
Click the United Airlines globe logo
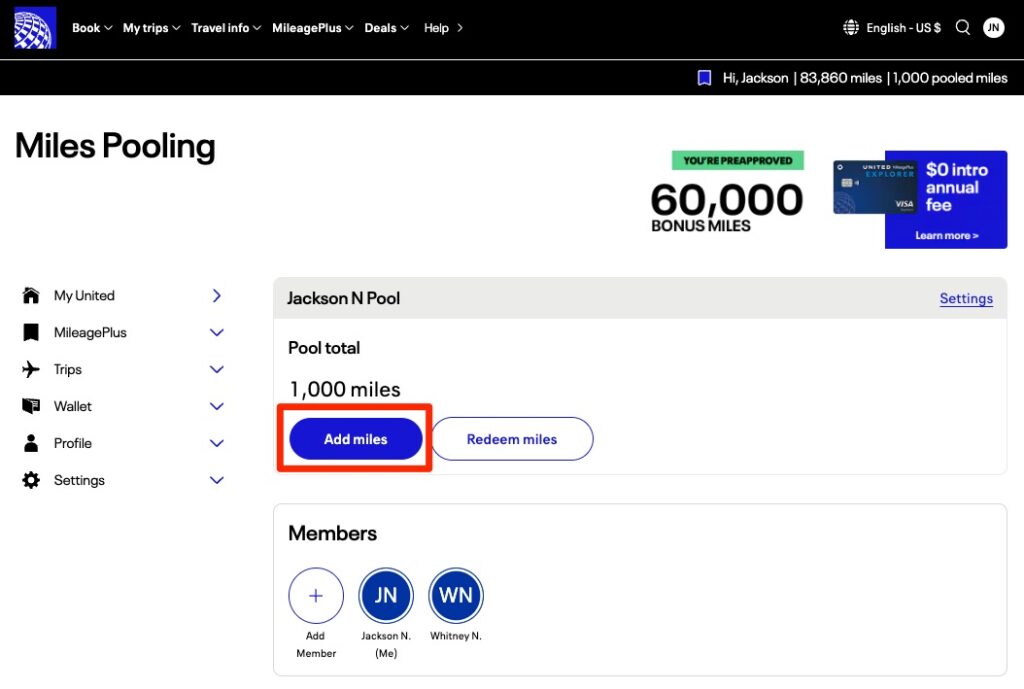pyautogui.click(x=33, y=27)
